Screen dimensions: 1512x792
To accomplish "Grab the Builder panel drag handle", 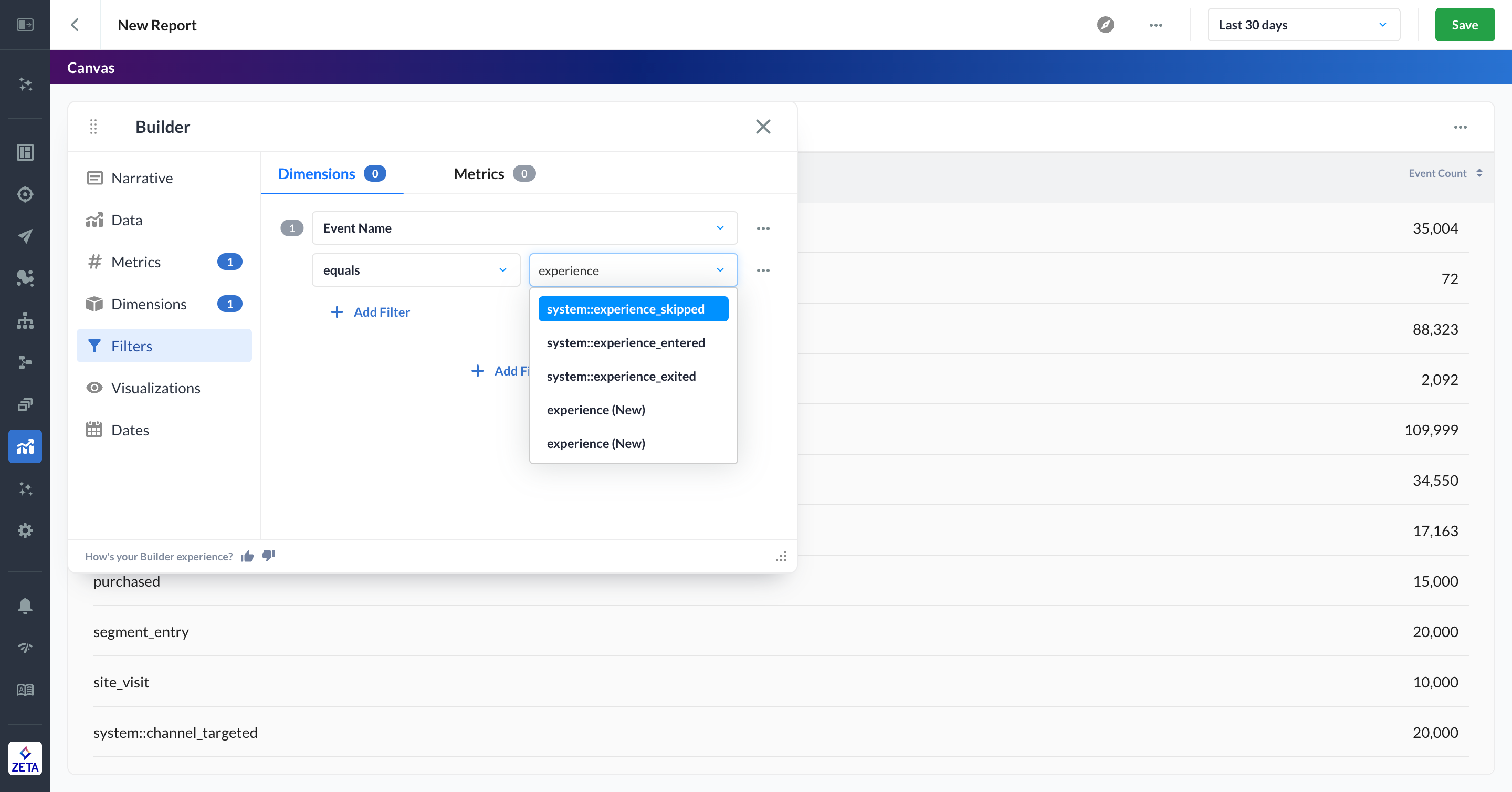I will (93, 127).
